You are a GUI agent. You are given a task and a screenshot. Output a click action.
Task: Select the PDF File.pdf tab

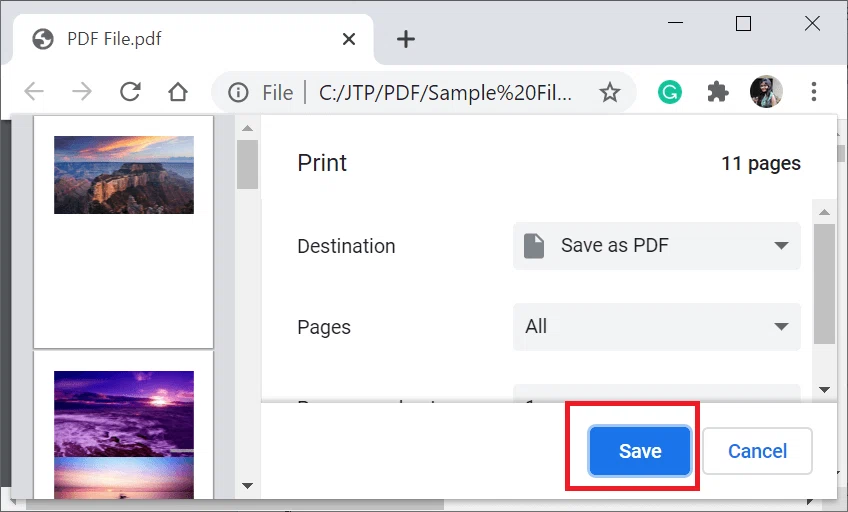pyautogui.click(x=193, y=39)
